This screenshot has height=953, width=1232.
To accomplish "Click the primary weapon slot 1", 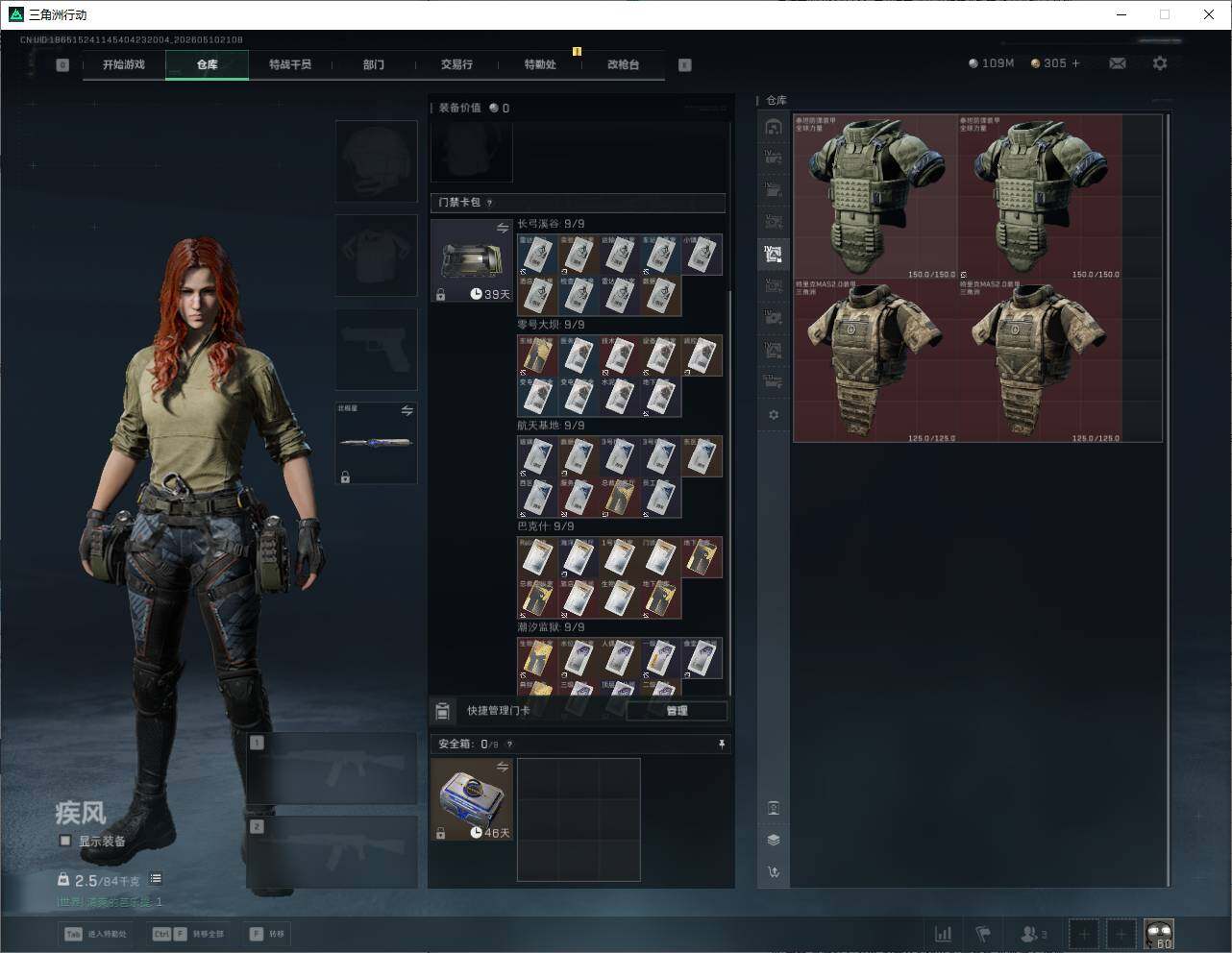I will [333, 769].
